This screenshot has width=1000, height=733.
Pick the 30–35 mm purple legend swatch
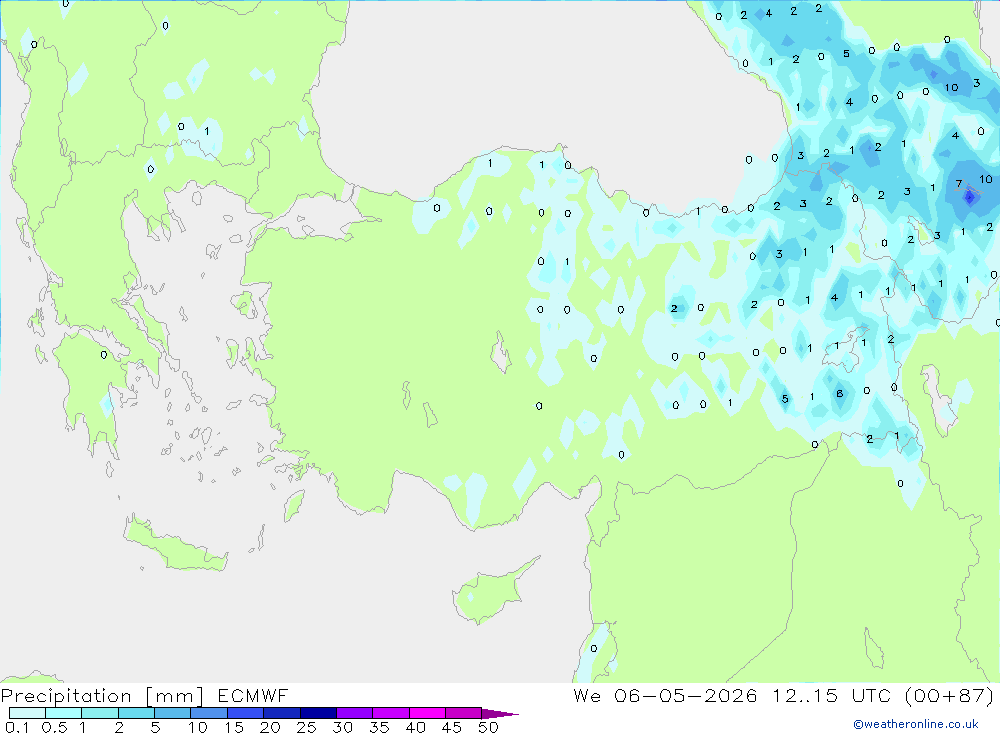(x=354, y=713)
